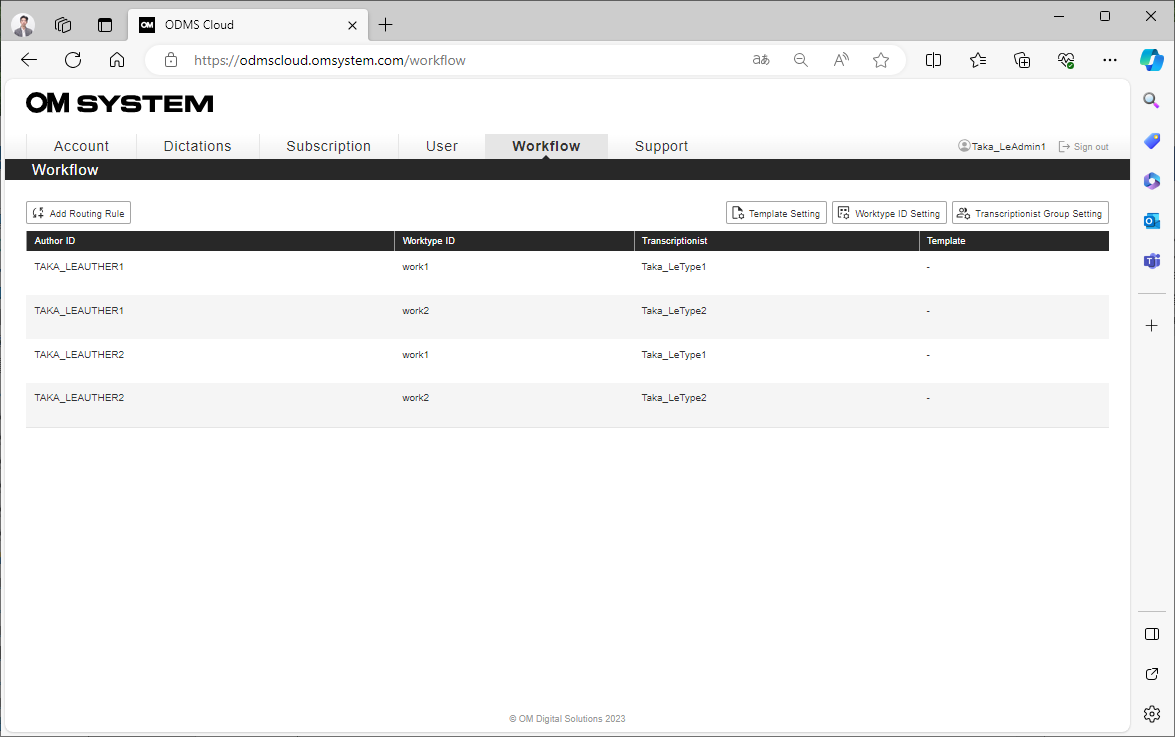The height and width of the screenshot is (737, 1175).
Task: Open Collections in Edge toolbar
Action: point(977,60)
